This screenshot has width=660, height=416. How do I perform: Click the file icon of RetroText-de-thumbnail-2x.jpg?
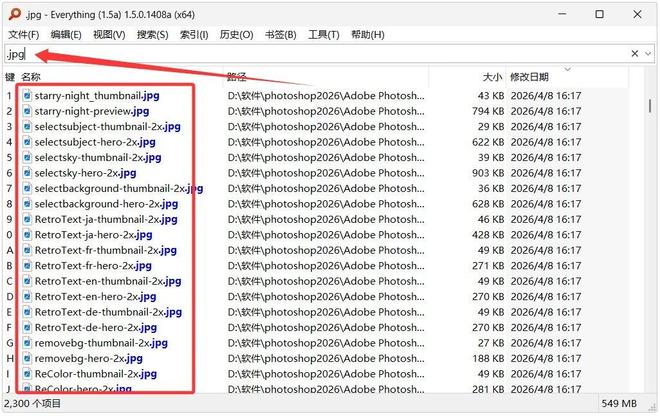(x=27, y=312)
